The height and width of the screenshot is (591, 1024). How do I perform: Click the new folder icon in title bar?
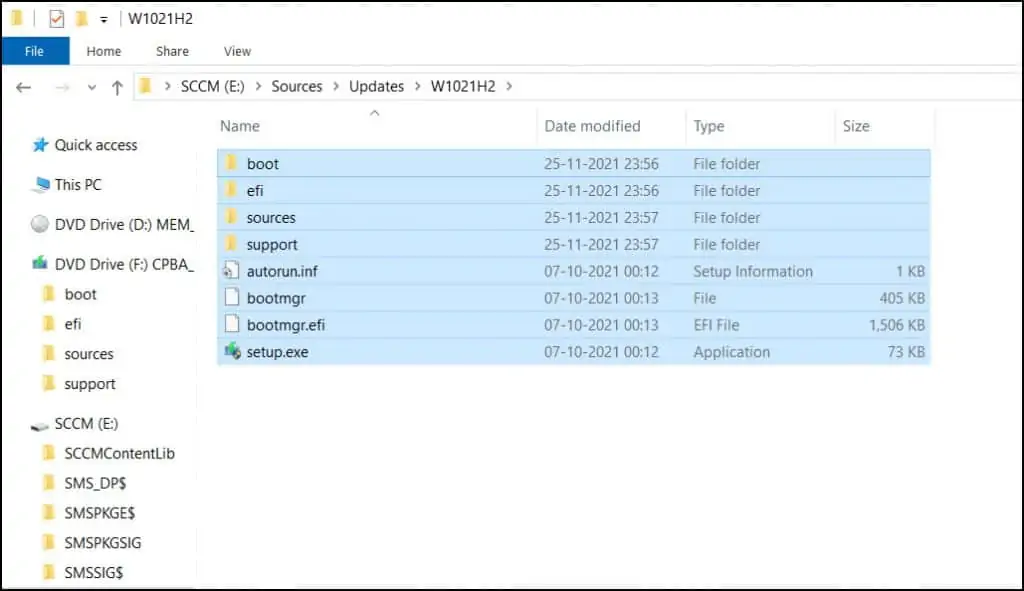(x=82, y=19)
